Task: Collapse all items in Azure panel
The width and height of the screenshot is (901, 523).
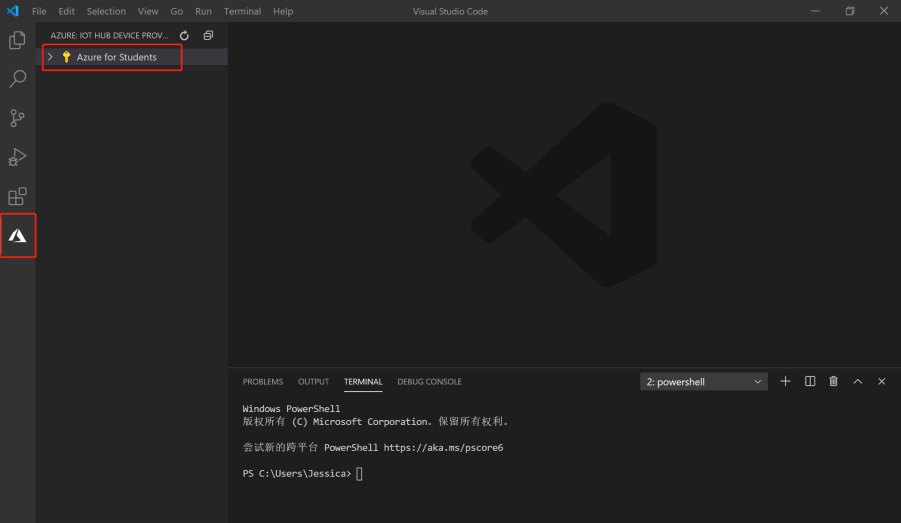Action: [208, 36]
